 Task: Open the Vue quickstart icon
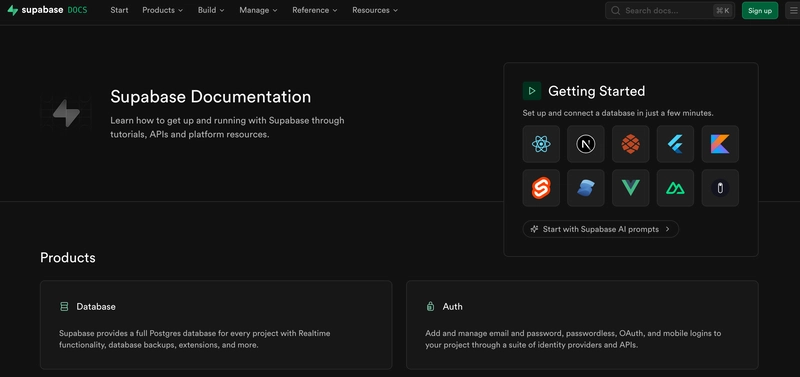(x=631, y=188)
